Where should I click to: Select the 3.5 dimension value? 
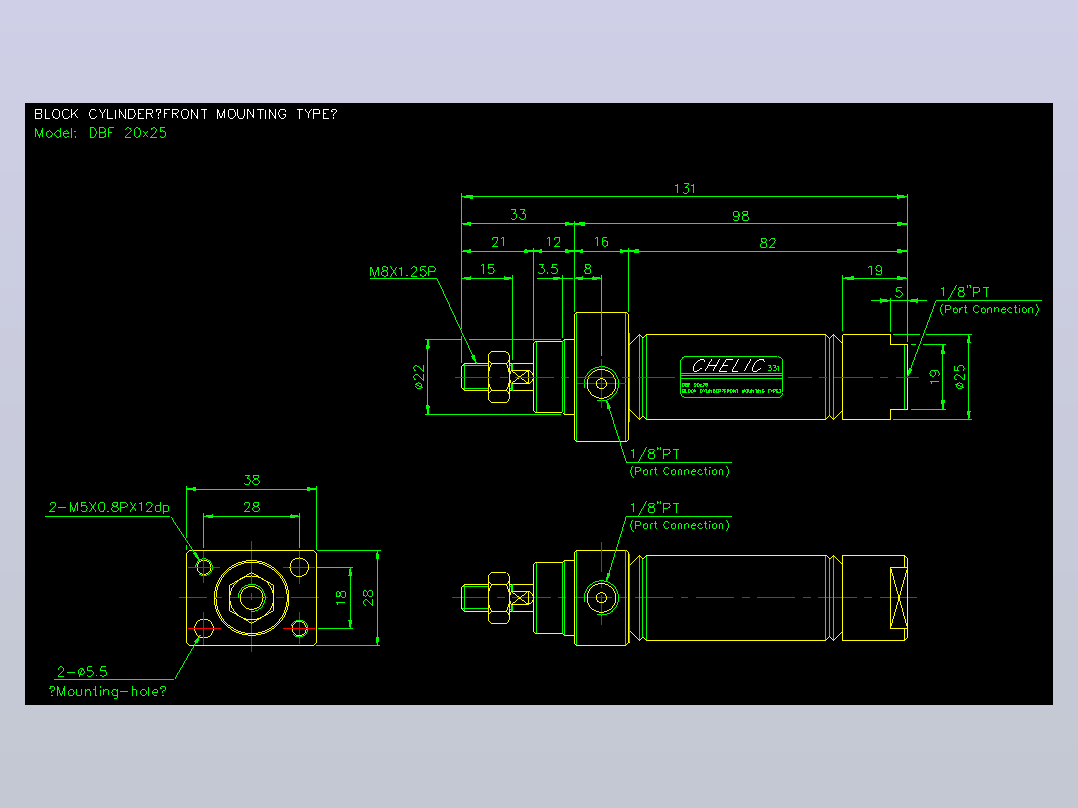[x=548, y=269]
